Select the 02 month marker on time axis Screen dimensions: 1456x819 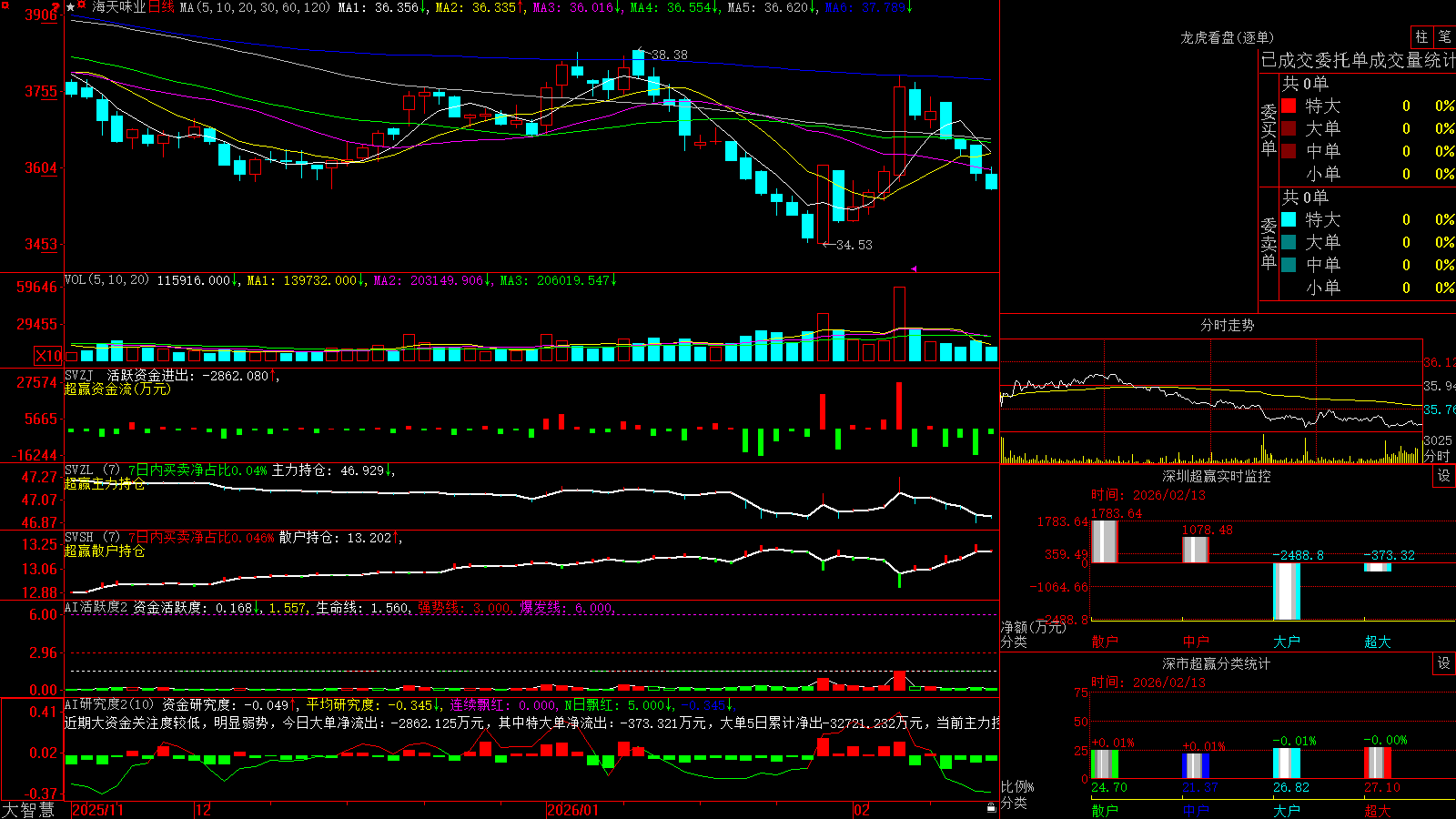pos(862,810)
